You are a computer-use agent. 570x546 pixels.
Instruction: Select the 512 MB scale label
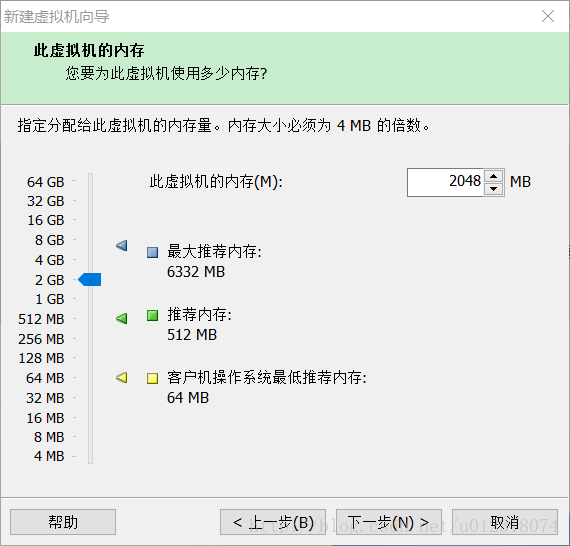point(41,319)
